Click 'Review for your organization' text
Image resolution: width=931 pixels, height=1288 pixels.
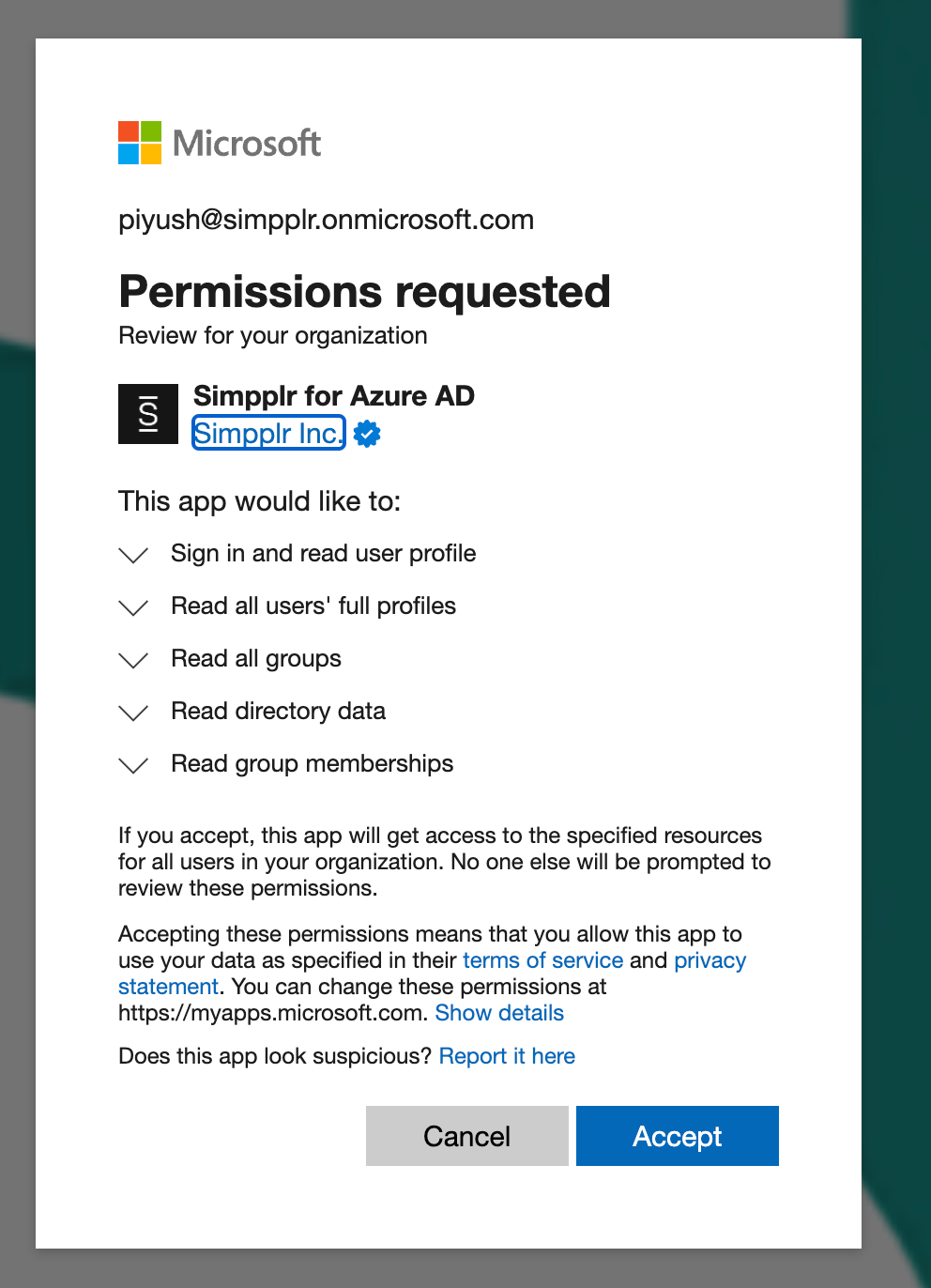[x=273, y=336]
